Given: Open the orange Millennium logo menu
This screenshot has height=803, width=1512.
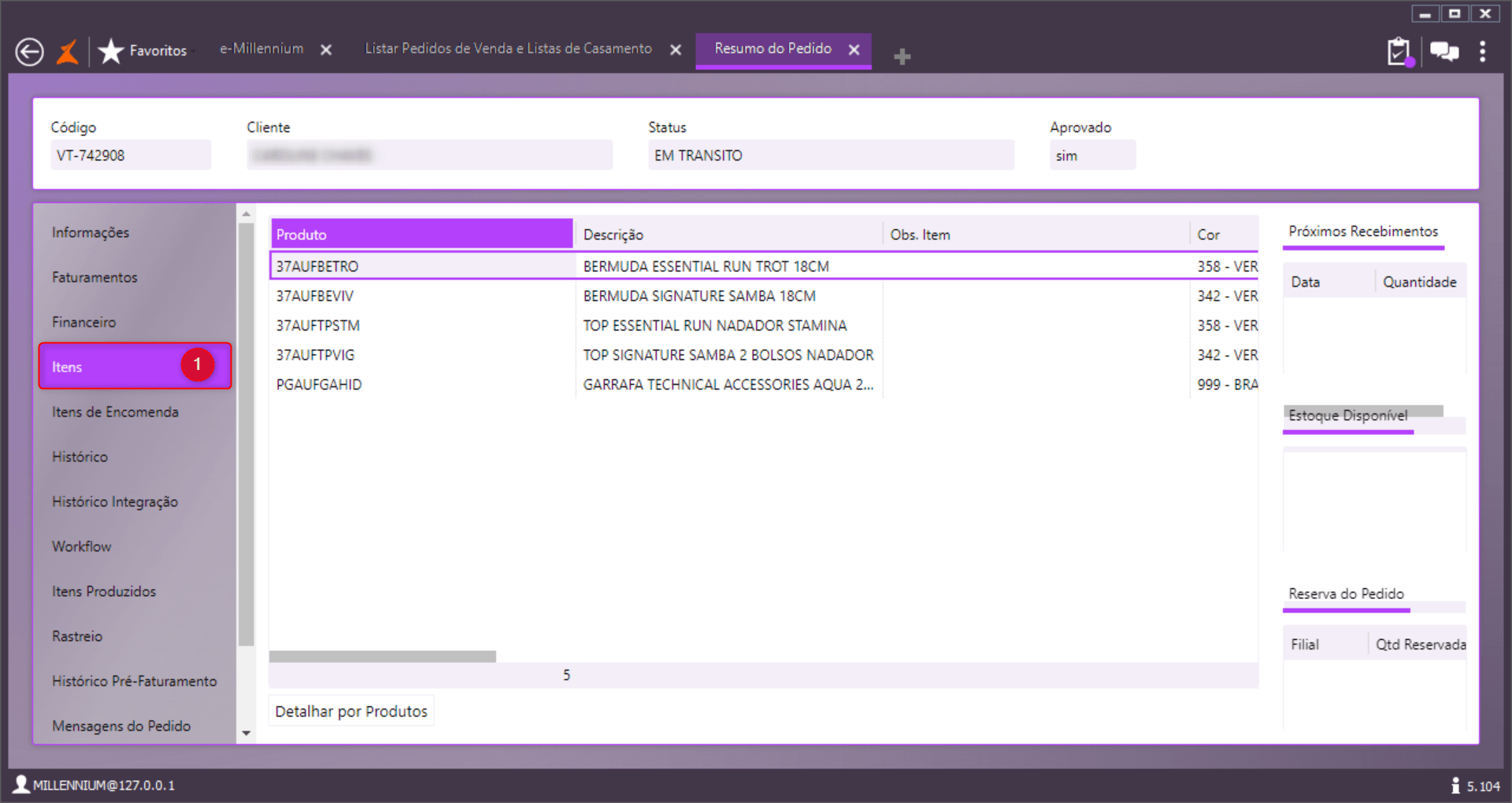Looking at the screenshot, I should point(68,53).
